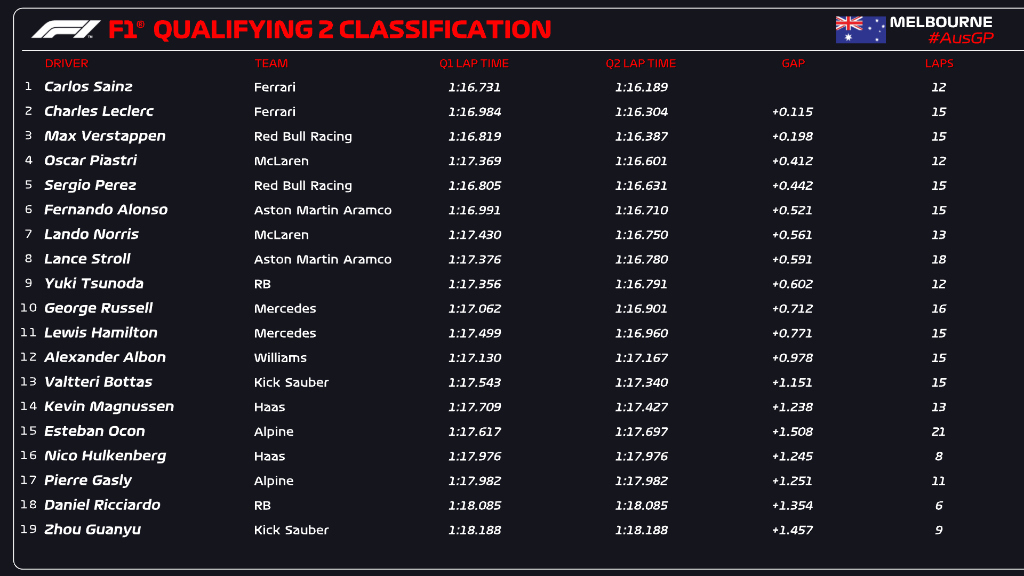Click the F1 logo
Viewport: 1024px width, 576px height.
(66, 29)
